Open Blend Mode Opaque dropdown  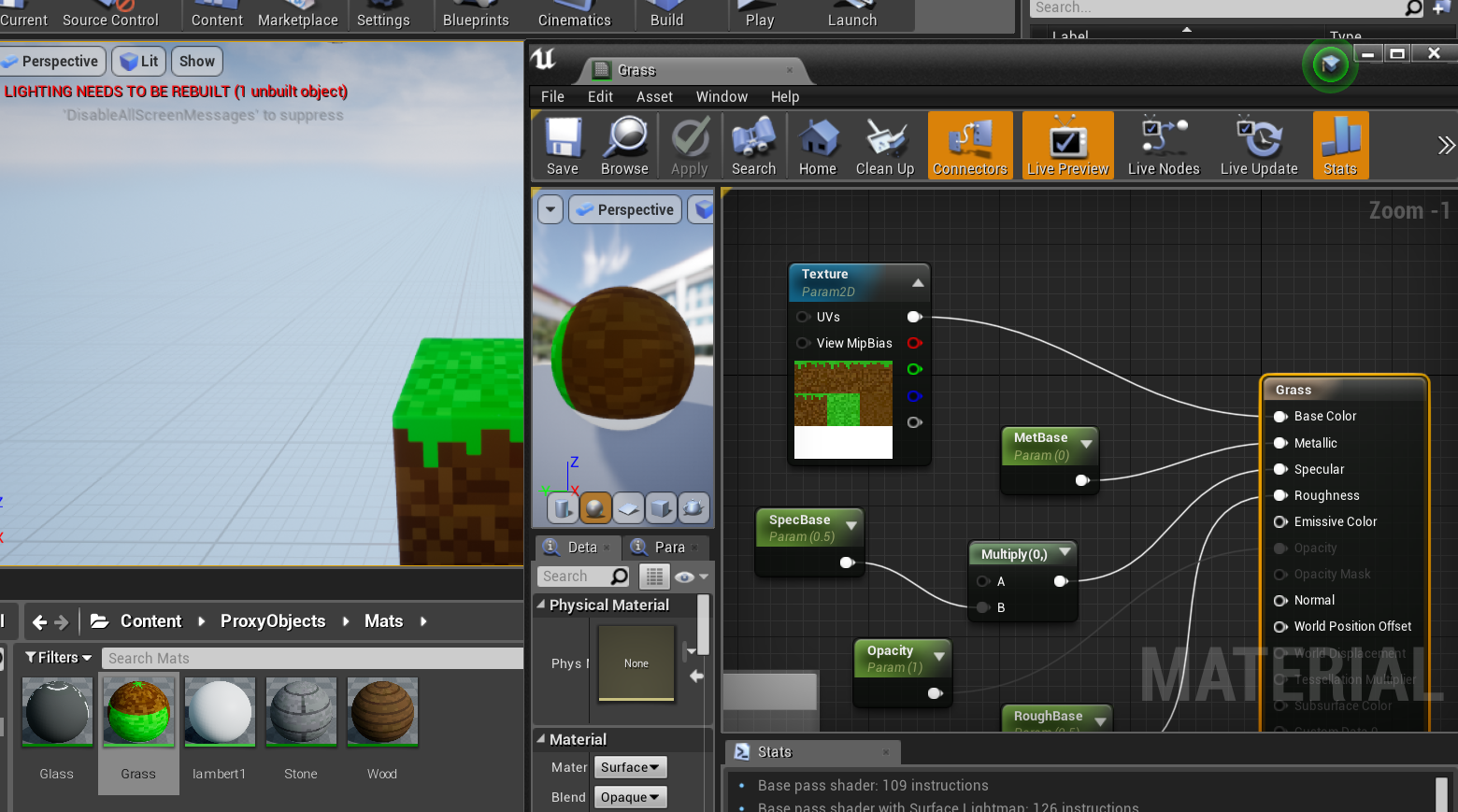tap(630, 797)
